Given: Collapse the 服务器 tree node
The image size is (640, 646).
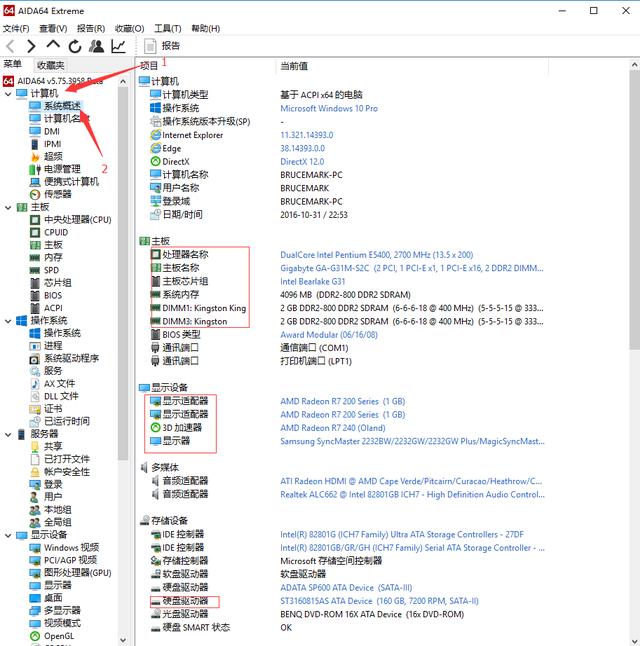Looking at the screenshot, I should pyautogui.click(x=8, y=434).
